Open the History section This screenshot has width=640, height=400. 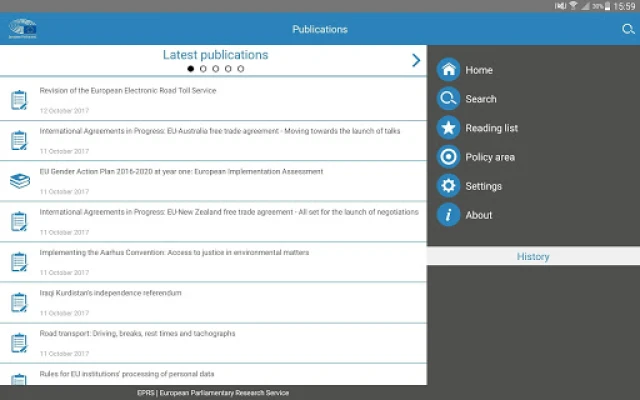tap(533, 257)
